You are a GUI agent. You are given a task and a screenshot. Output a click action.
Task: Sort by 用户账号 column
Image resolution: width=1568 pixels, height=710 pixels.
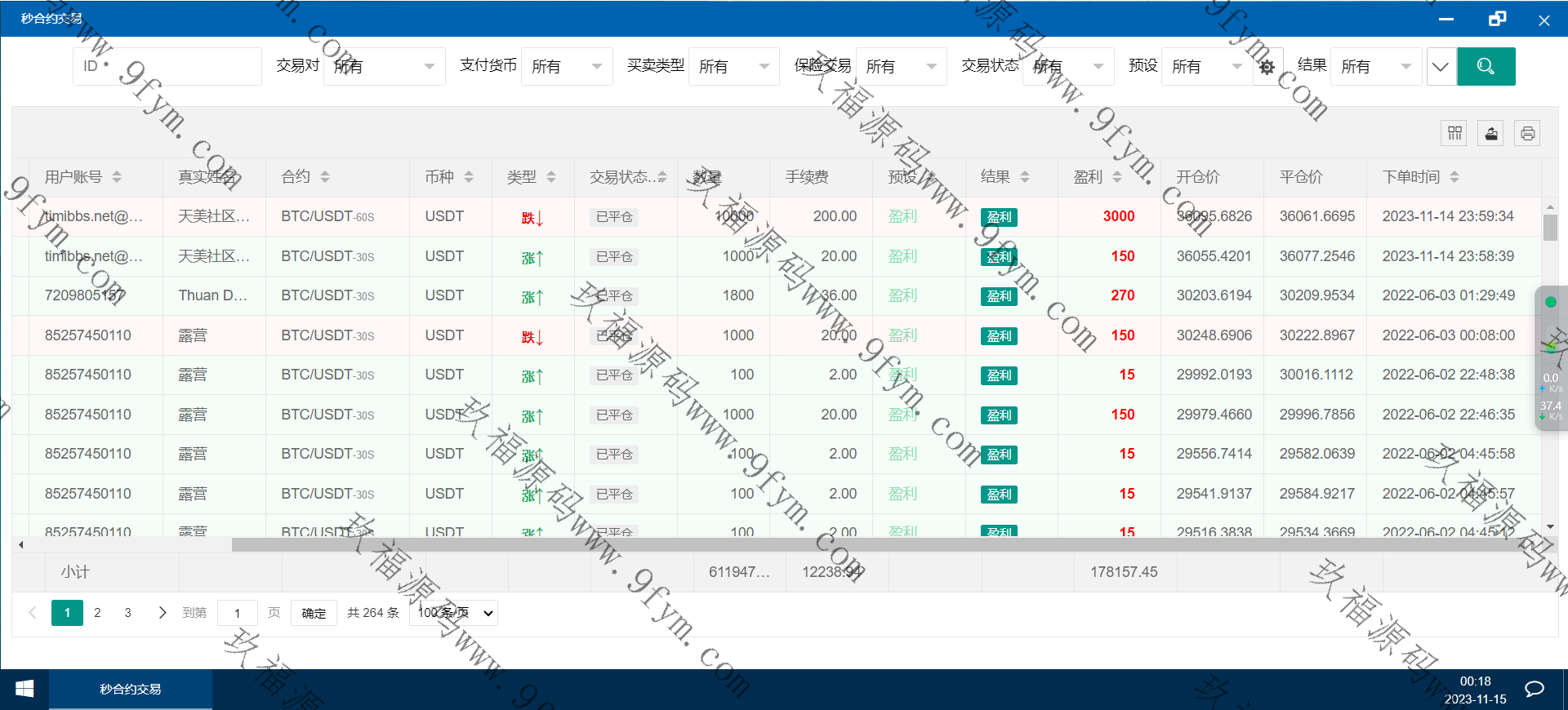(117, 177)
